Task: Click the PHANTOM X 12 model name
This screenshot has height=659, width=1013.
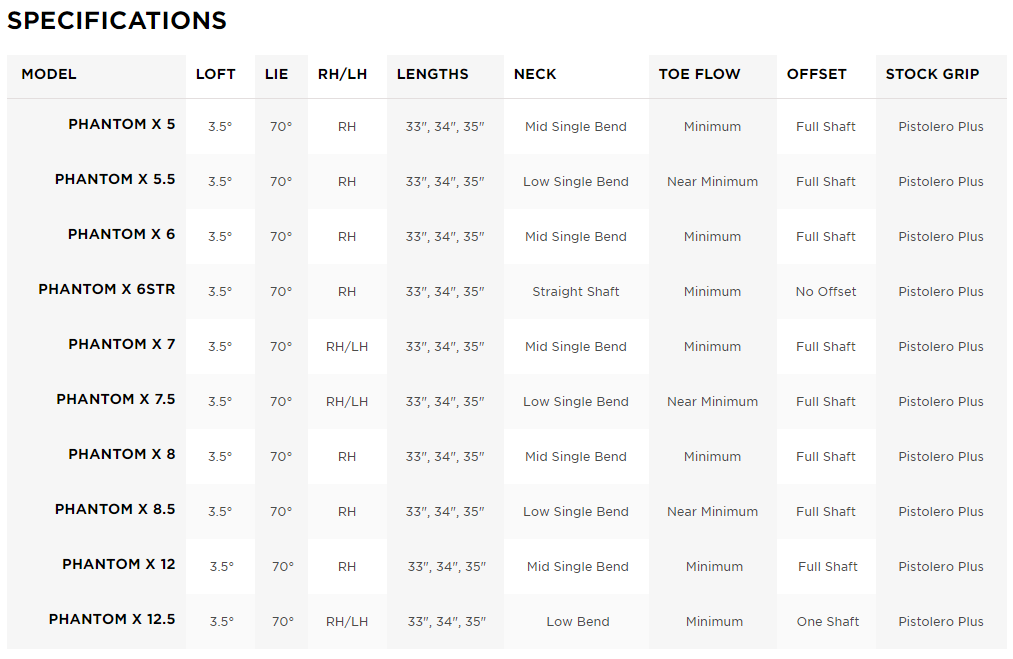Action: click(x=119, y=564)
